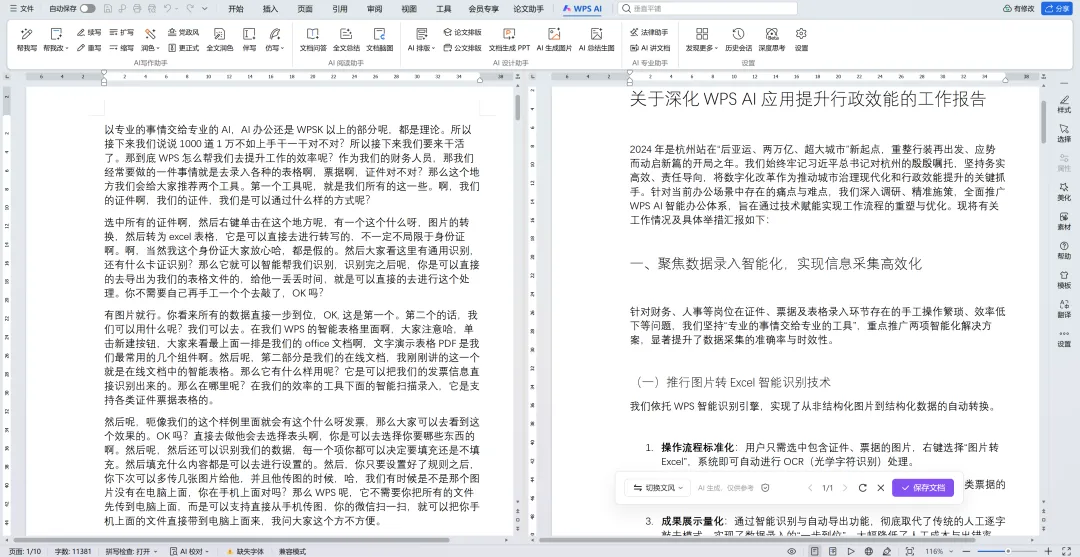Switch to the 开始 home tab
Viewport: 1080px width, 557px height.
(x=236, y=8)
